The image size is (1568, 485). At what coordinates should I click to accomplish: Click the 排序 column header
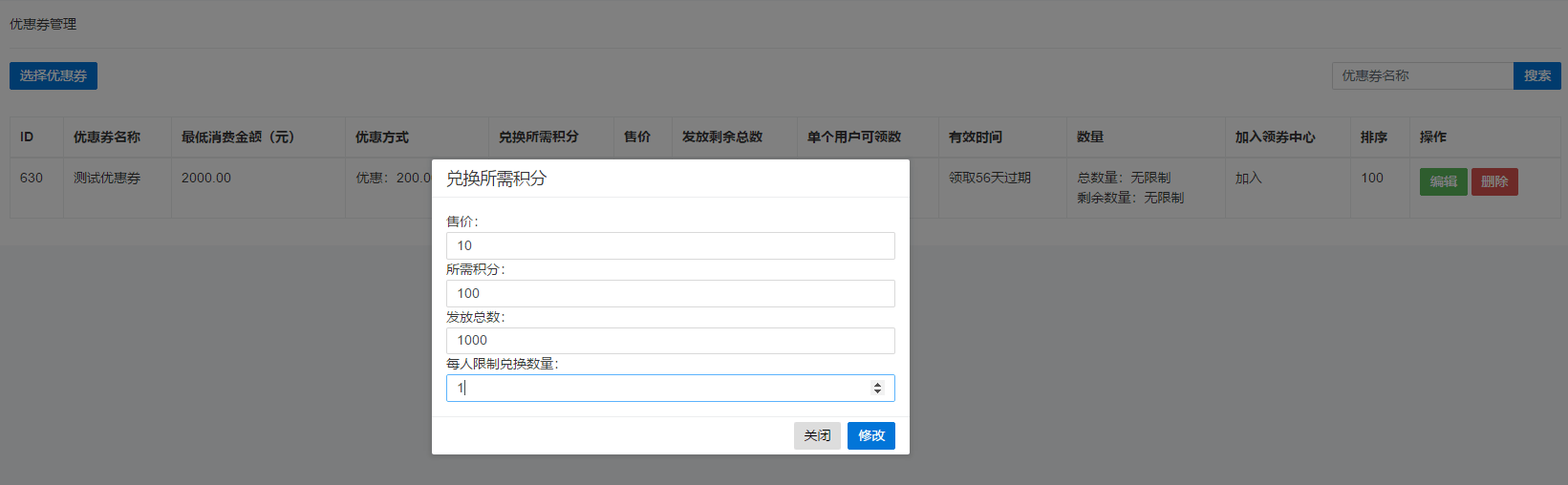pyautogui.click(x=1373, y=137)
